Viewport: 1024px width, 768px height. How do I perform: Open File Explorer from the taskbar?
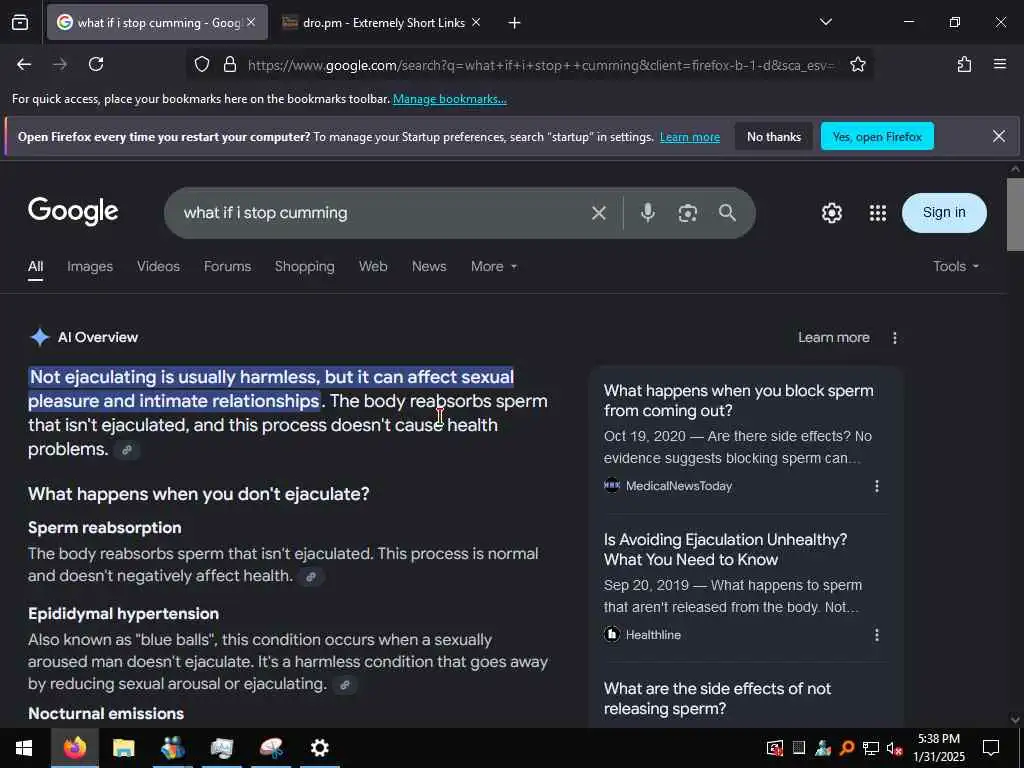(x=123, y=748)
